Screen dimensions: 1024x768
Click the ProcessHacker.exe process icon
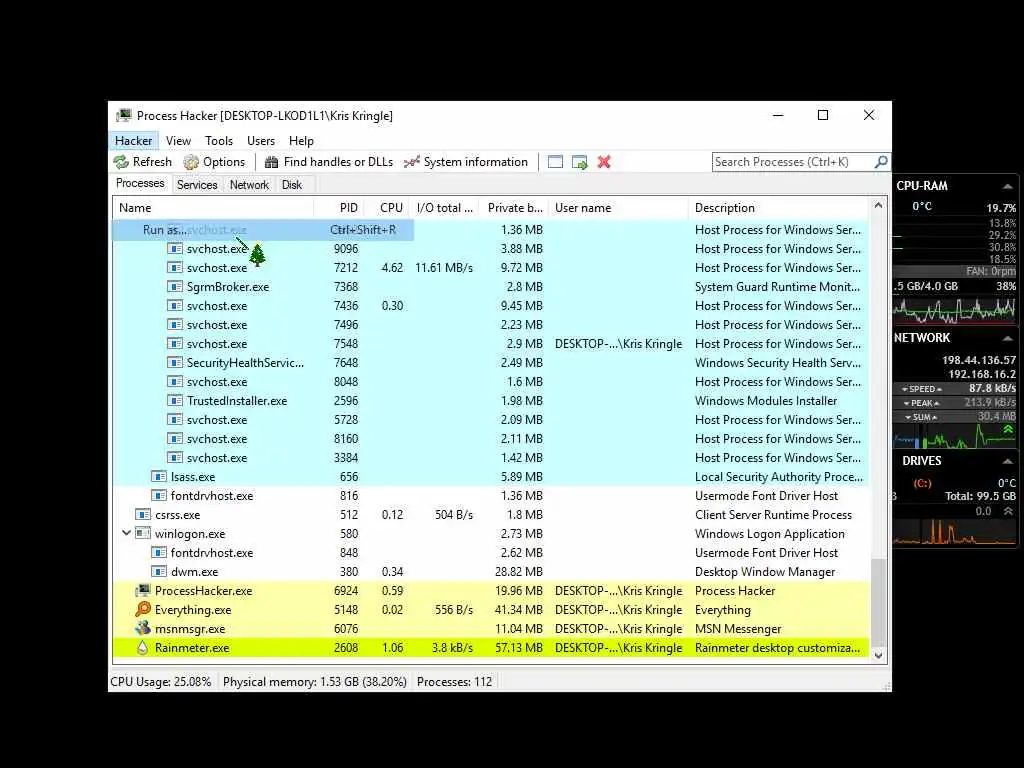click(x=142, y=590)
